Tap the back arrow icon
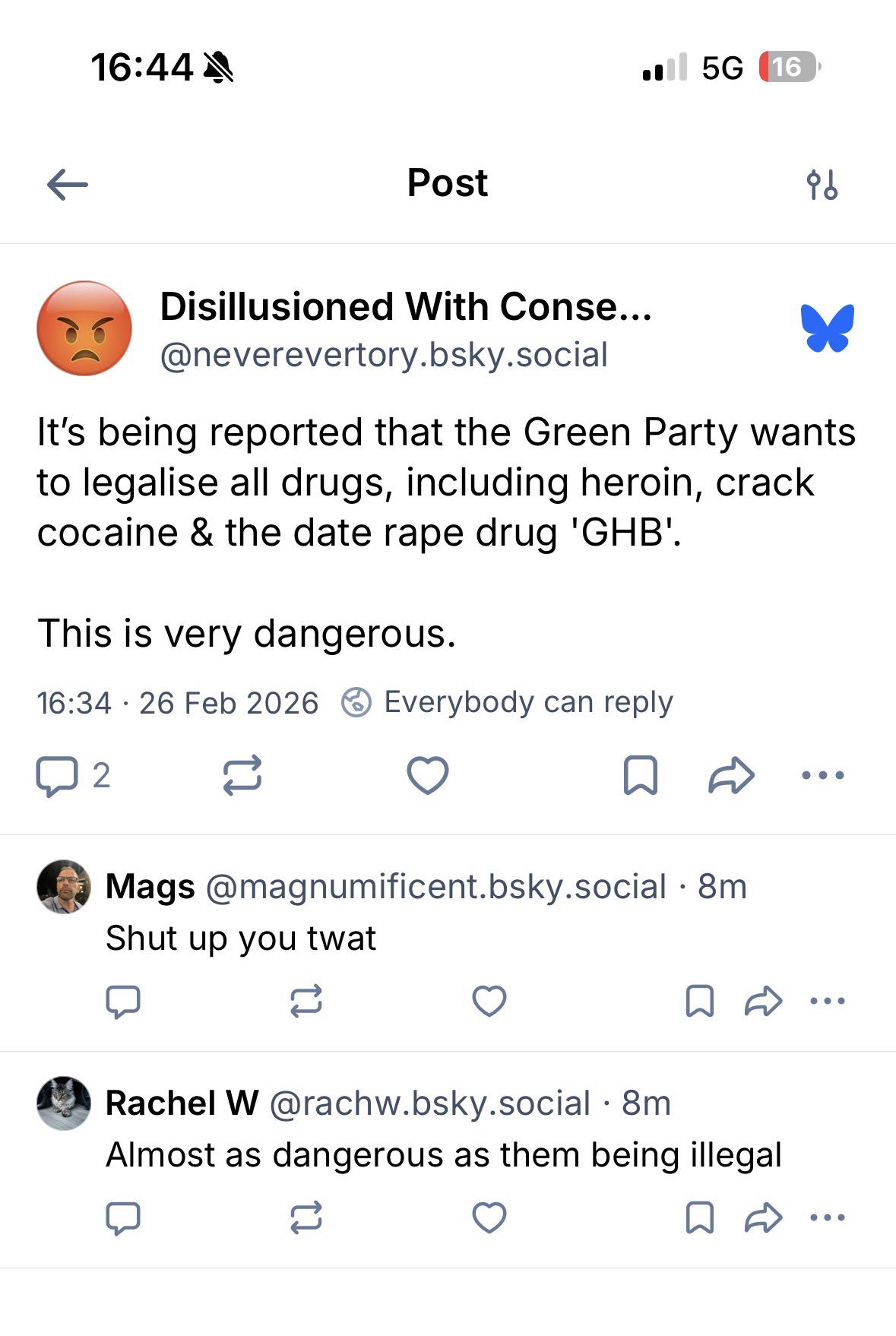 pyautogui.click(x=68, y=185)
